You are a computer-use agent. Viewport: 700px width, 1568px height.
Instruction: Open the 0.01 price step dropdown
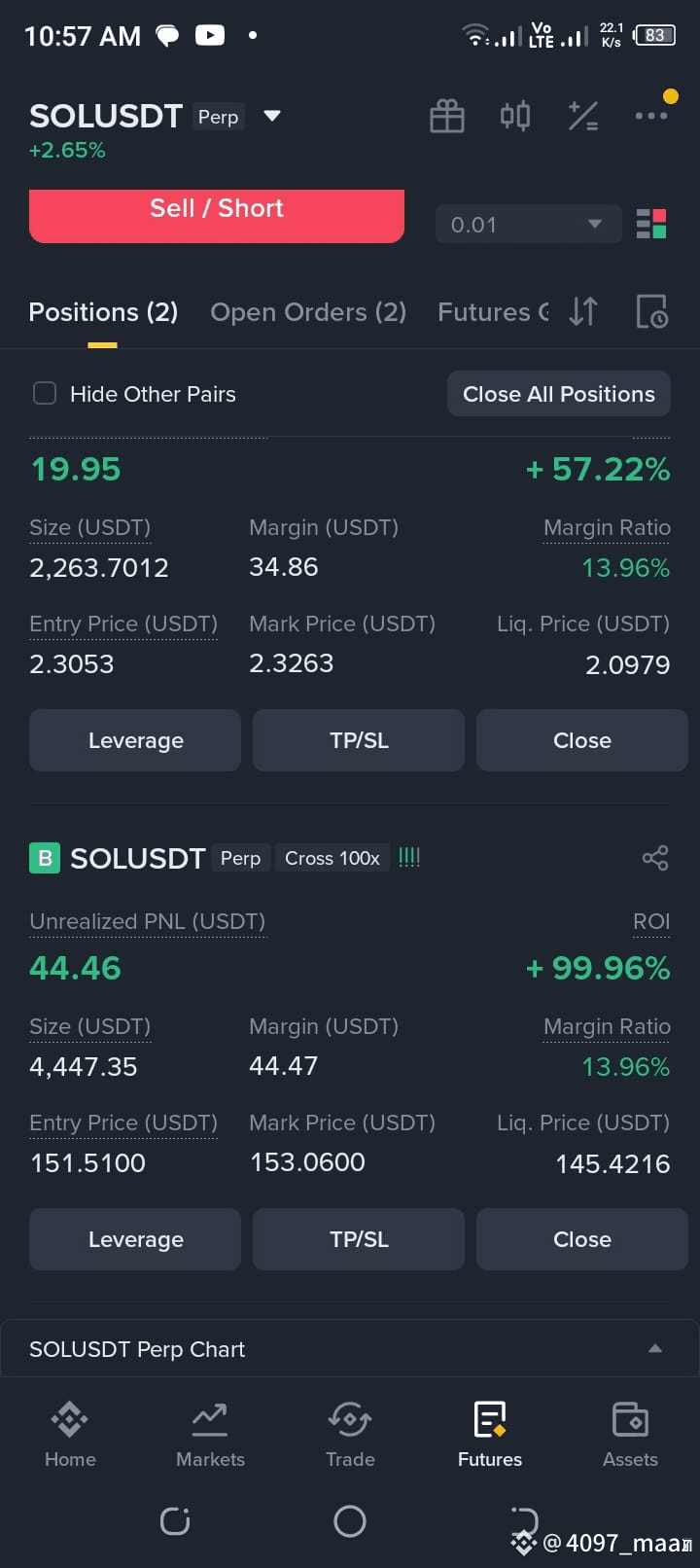pos(528,225)
